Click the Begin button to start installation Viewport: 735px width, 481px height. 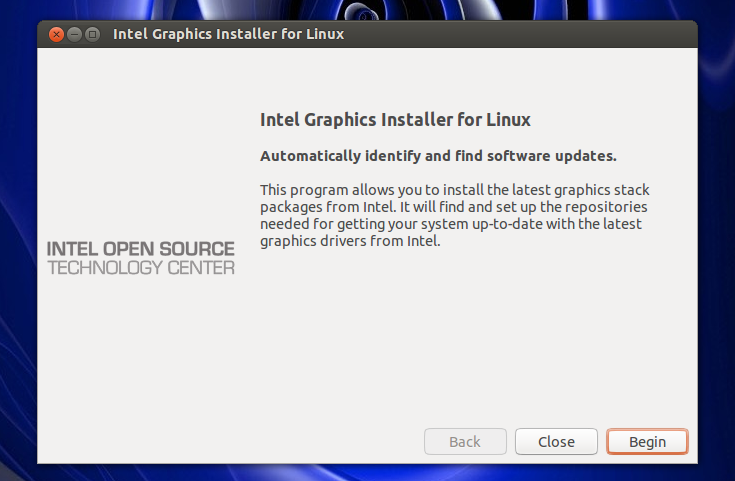[x=647, y=442]
